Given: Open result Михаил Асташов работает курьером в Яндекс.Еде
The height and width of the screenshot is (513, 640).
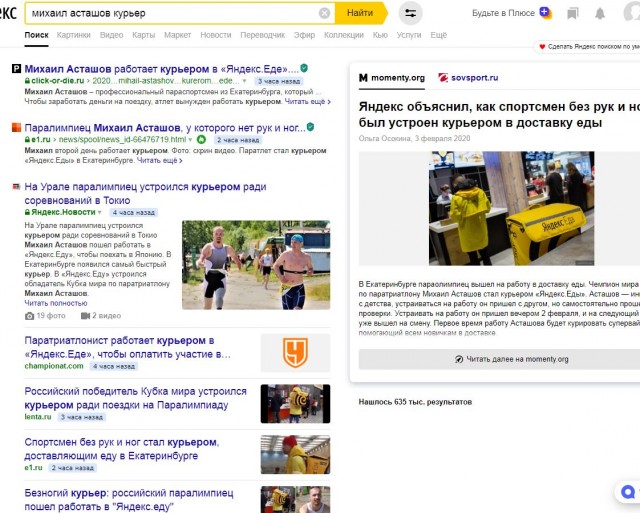Looking at the screenshot, I should point(162,69).
